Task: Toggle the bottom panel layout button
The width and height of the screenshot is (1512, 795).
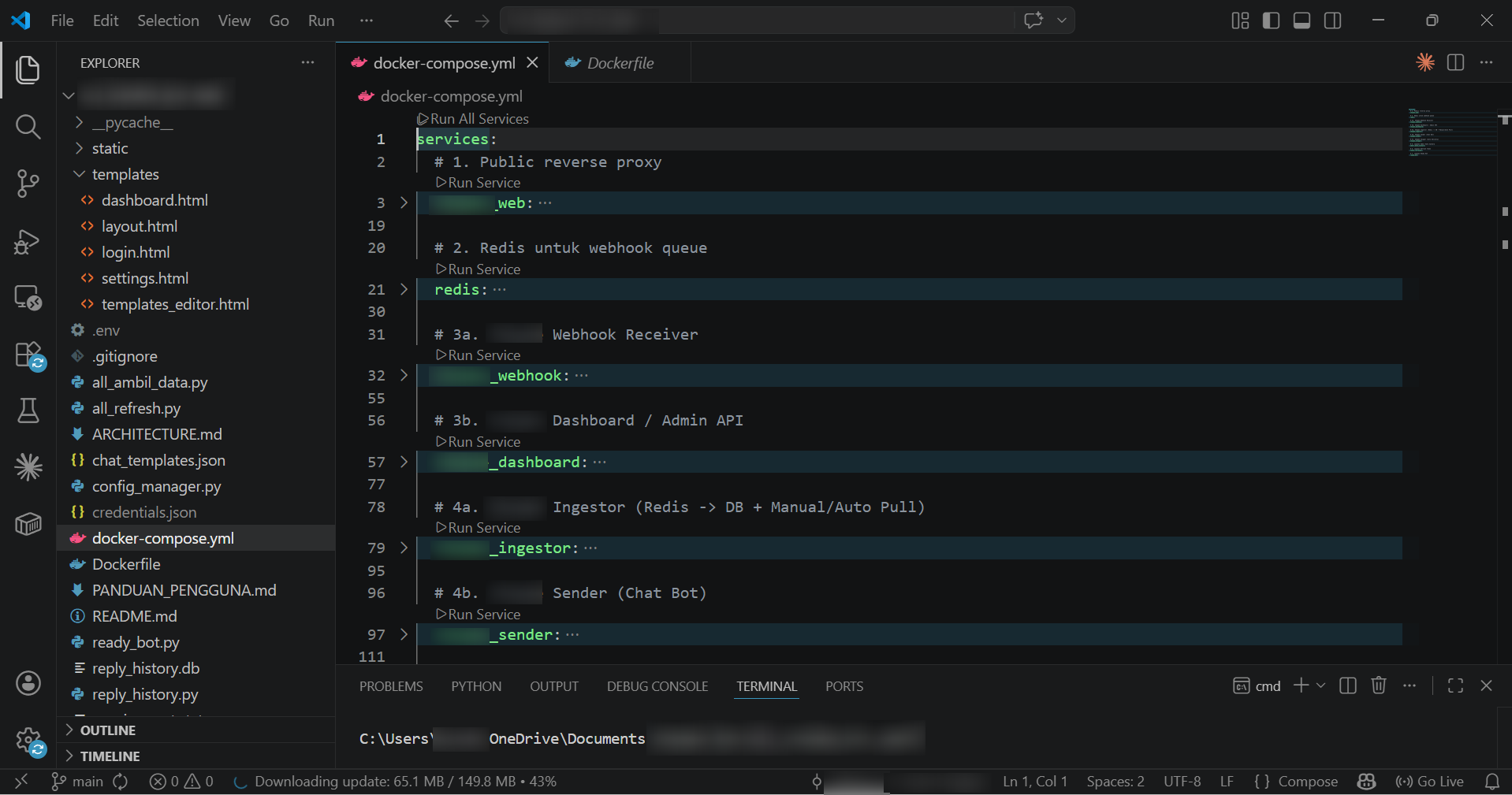Action: coord(1302,20)
